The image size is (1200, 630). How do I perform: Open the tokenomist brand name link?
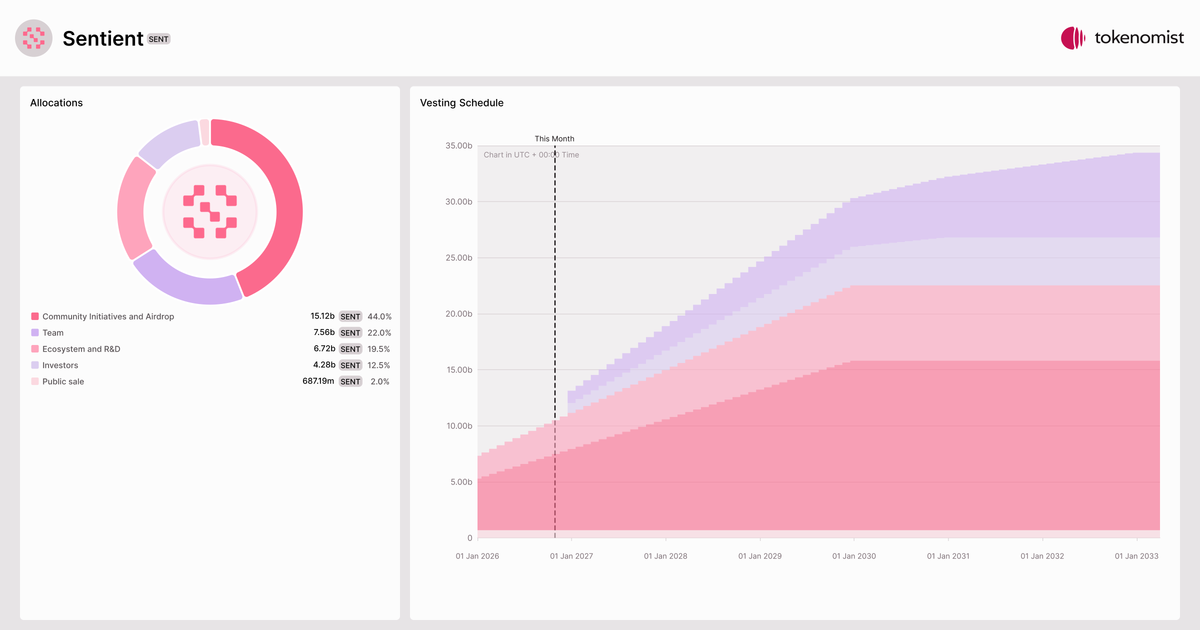(1139, 38)
